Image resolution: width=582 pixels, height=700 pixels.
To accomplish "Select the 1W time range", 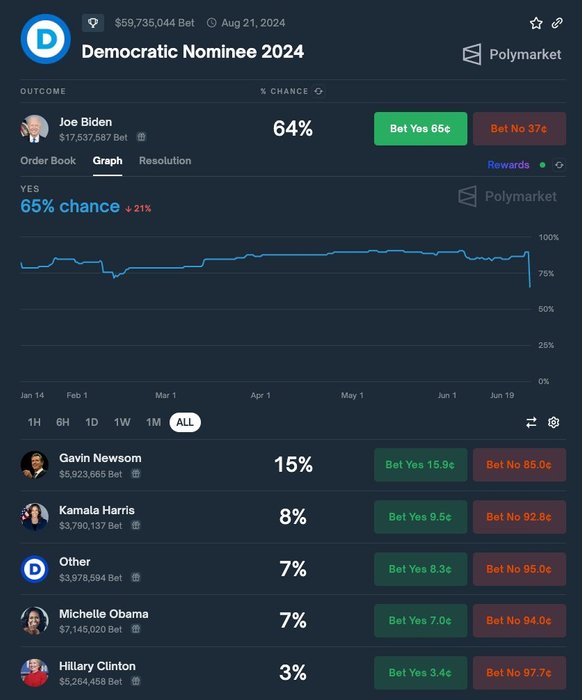I will point(122,422).
